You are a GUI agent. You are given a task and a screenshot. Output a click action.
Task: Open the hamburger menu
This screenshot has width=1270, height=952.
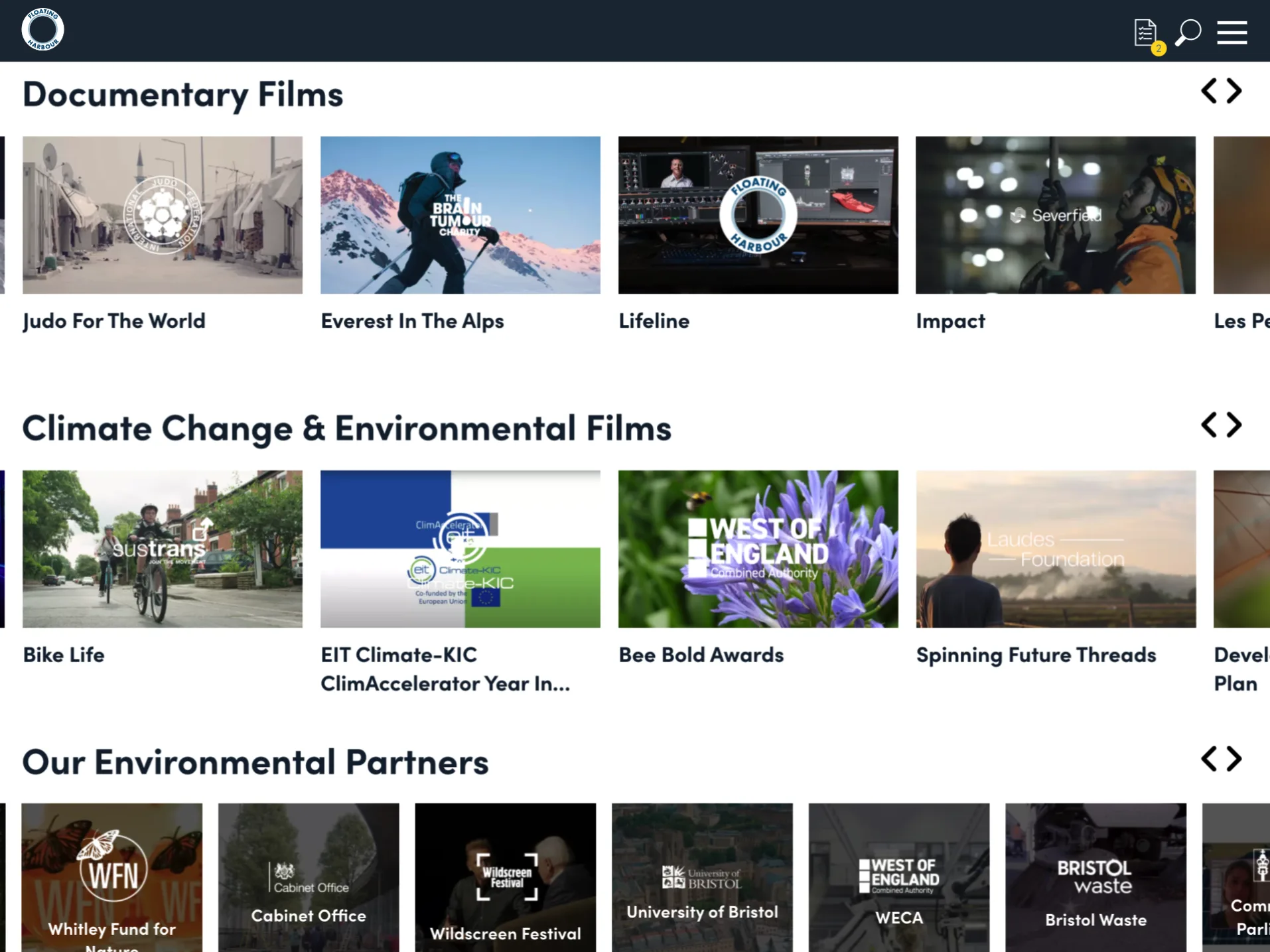coord(1232,32)
